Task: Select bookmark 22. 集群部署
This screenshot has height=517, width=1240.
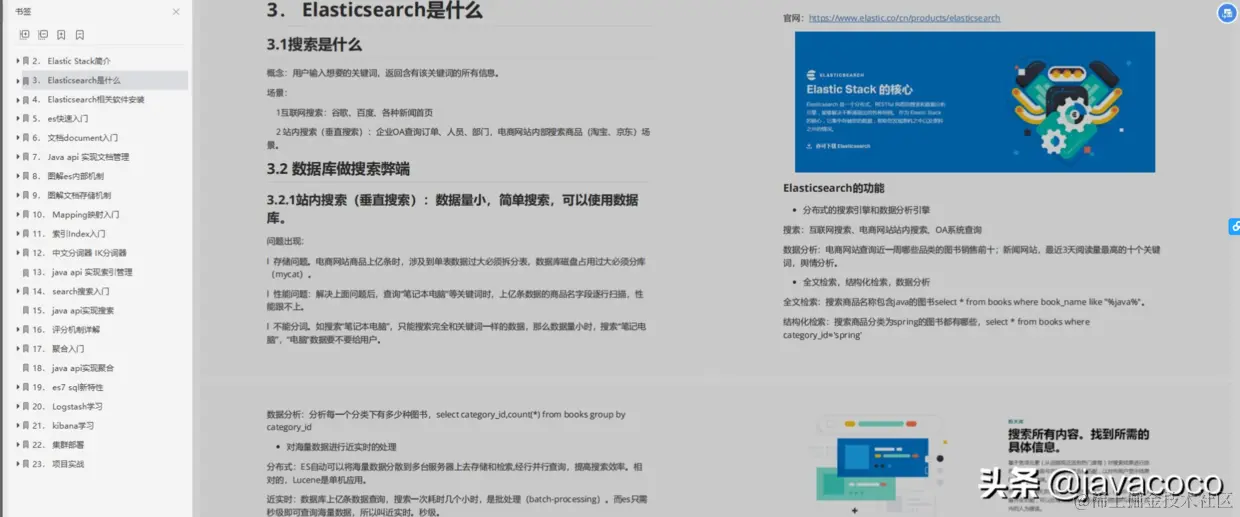Action: tap(58, 445)
